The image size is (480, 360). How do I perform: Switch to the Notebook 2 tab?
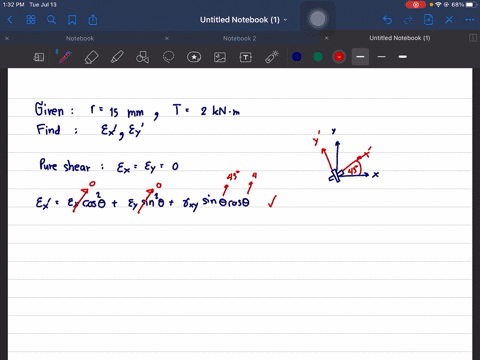pos(239,38)
